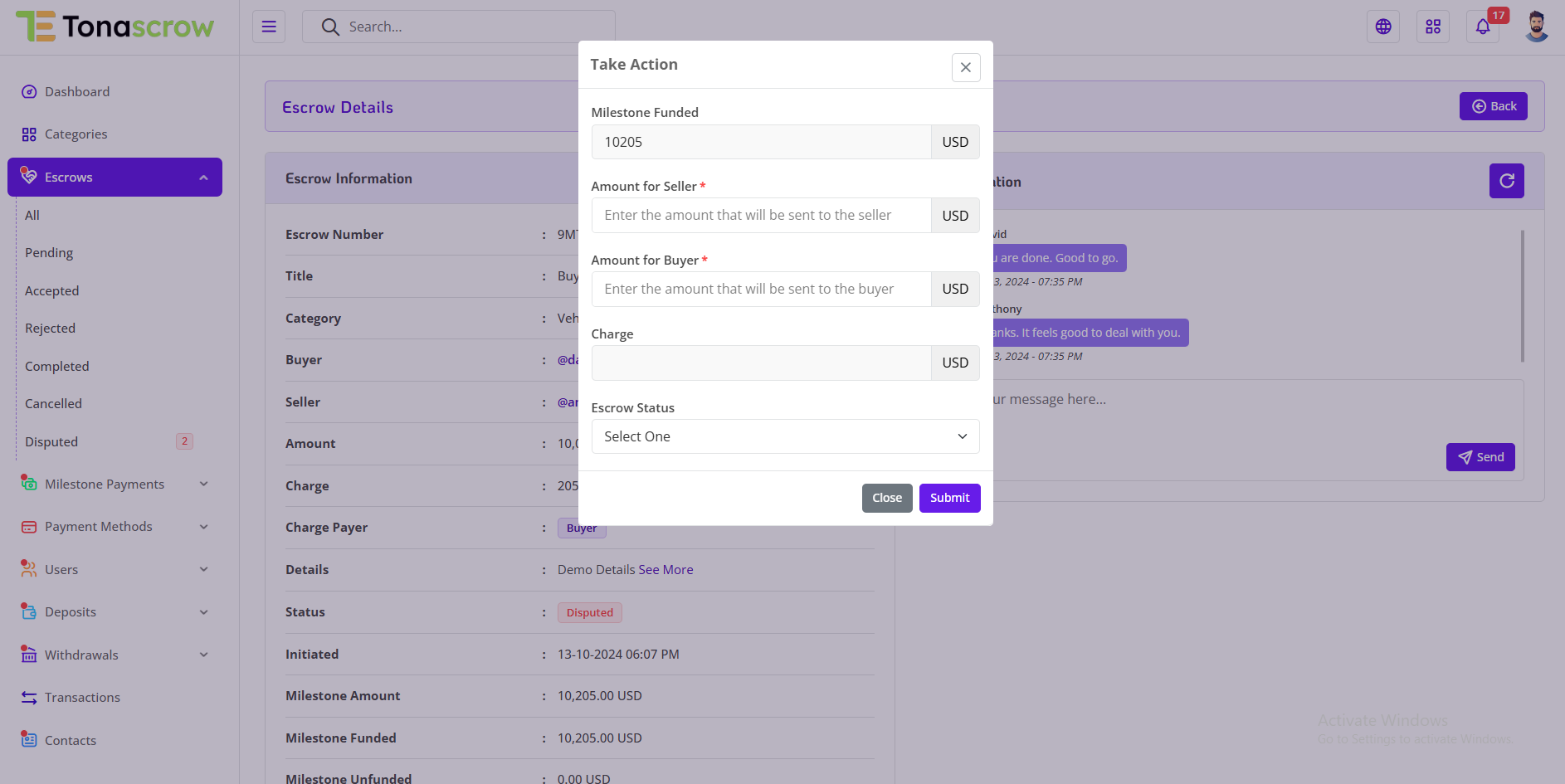Open Transactions in the sidebar
1565x784 pixels.
[x=82, y=698]
